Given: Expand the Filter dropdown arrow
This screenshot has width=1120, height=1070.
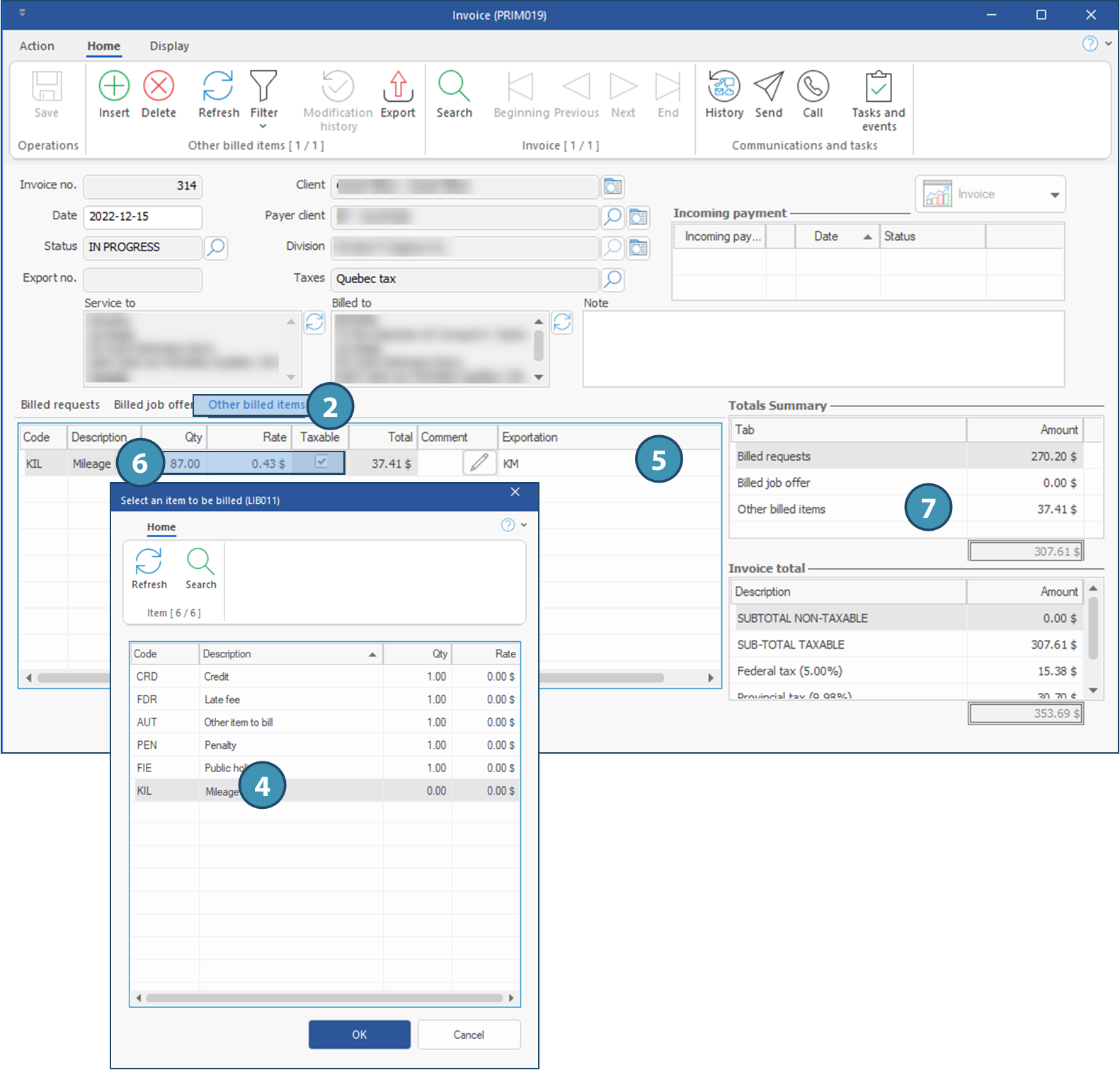Looking at the screenshot, I should (x=263, y=127).
